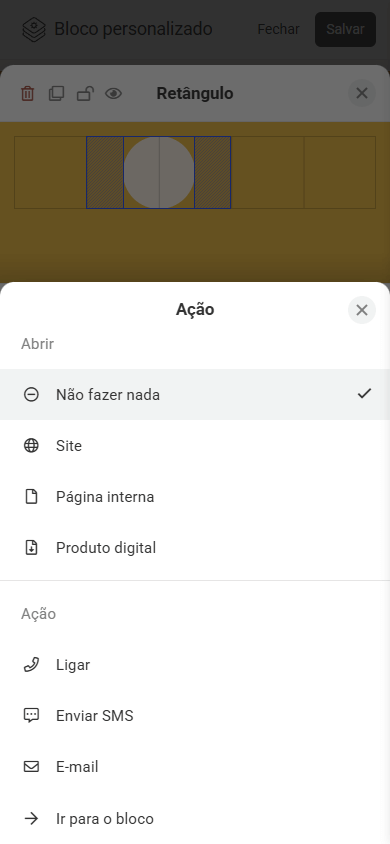
Task: Toggle the lock icon for Retângulo
Action: pyautogui.click(x=85, y=94)
